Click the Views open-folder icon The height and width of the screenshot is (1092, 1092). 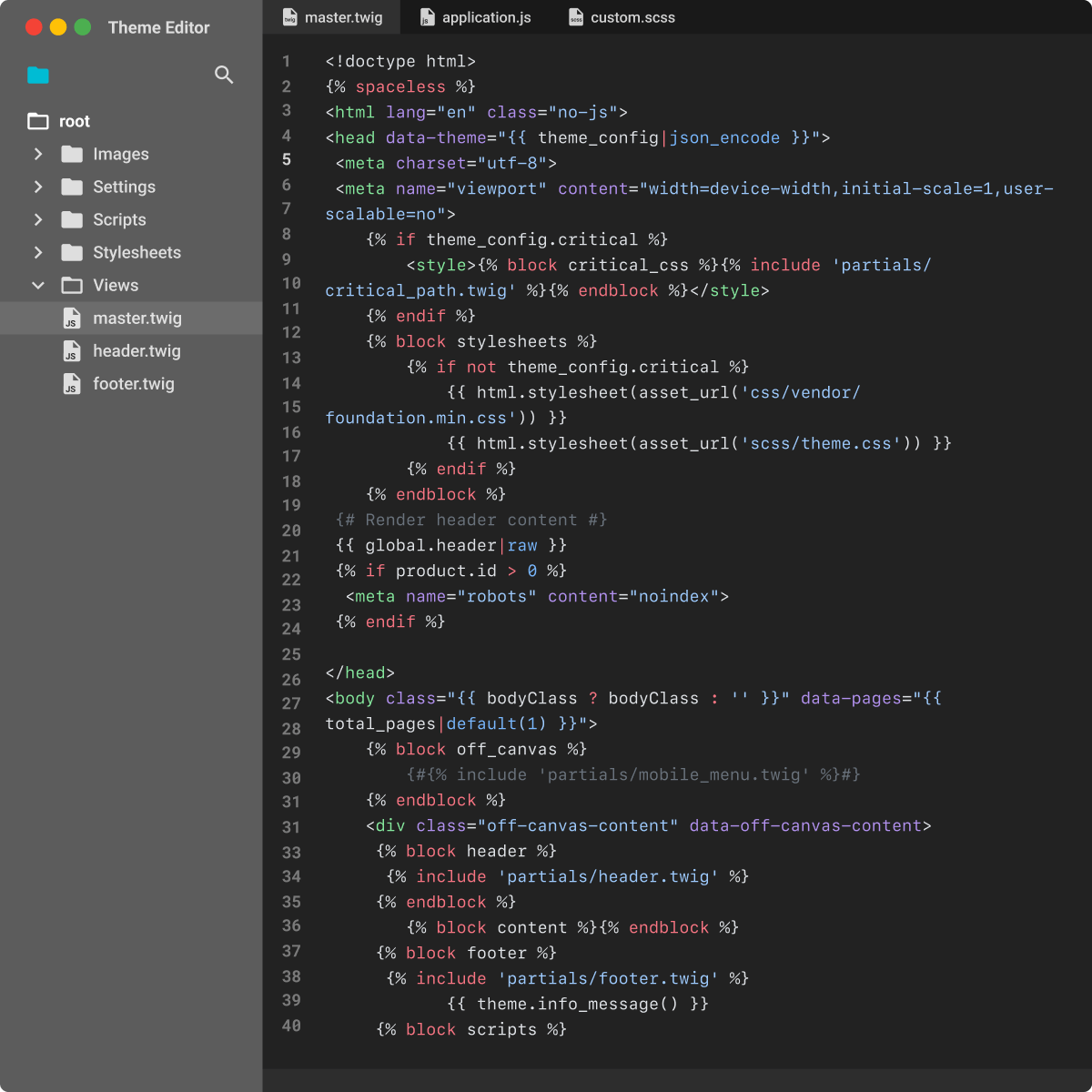pos(72,285)
